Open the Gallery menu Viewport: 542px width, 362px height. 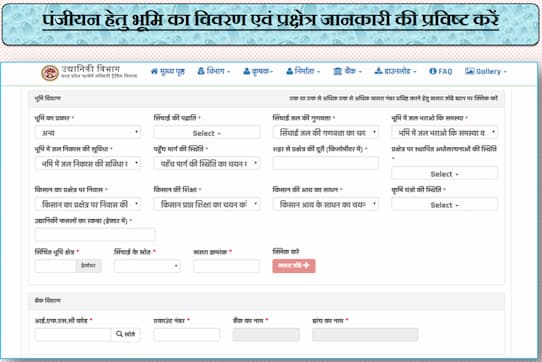[x=486, y=71]
